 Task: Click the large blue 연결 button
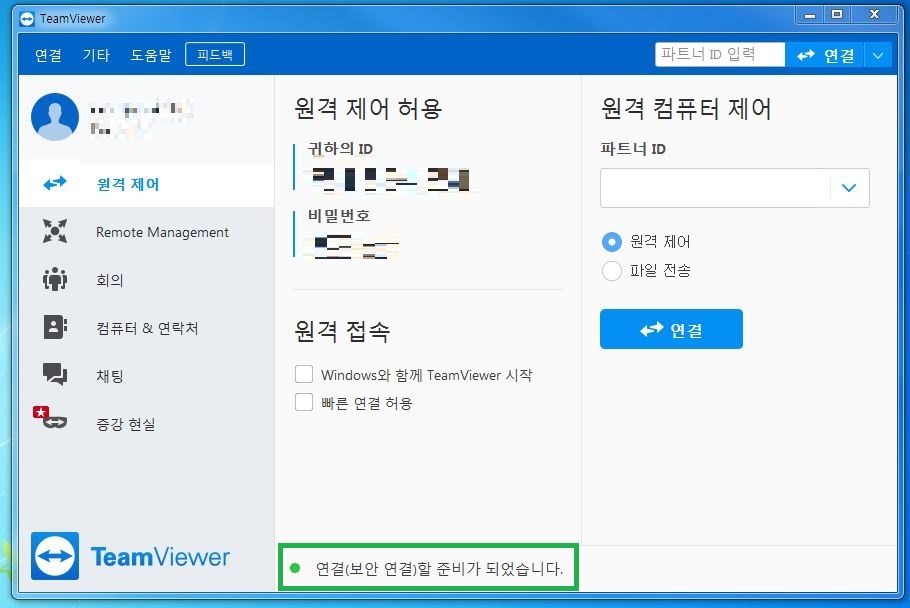point(671,329)
